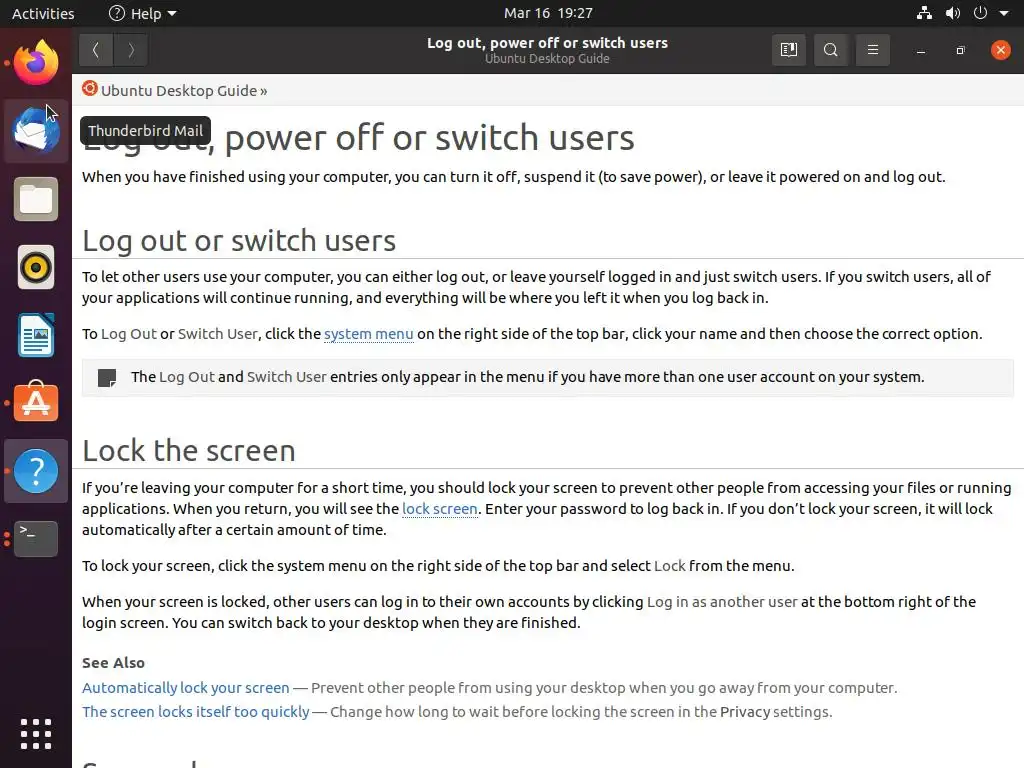Viewport: 1024px width, 768px height.
Task: Click the search magnifier icon
Action: (831, 50)
